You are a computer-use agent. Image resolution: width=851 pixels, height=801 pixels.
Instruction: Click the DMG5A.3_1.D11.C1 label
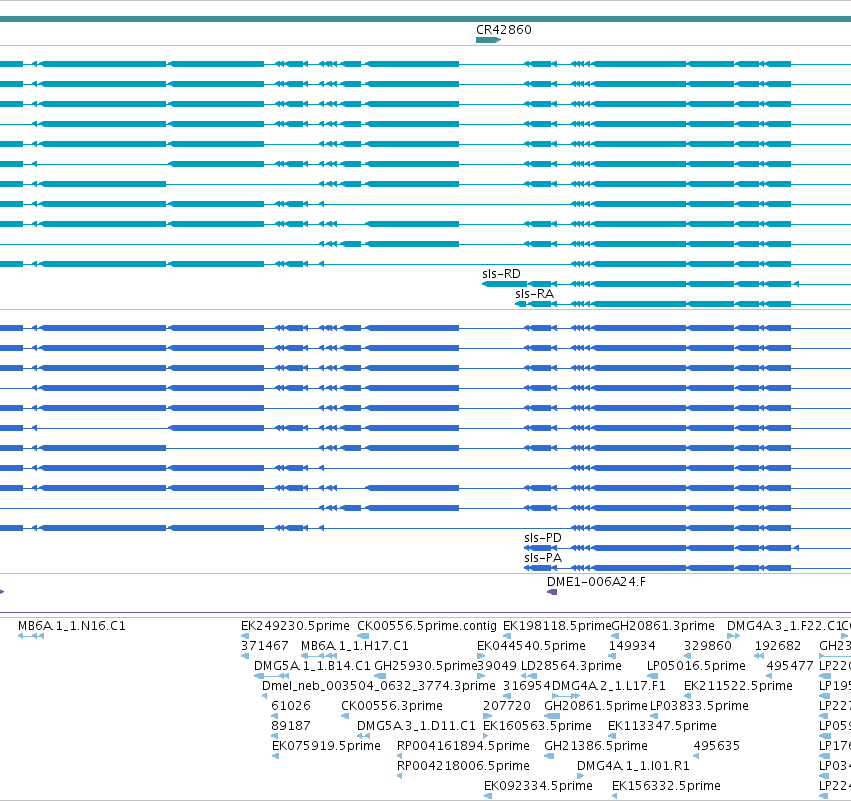(416, 726)
